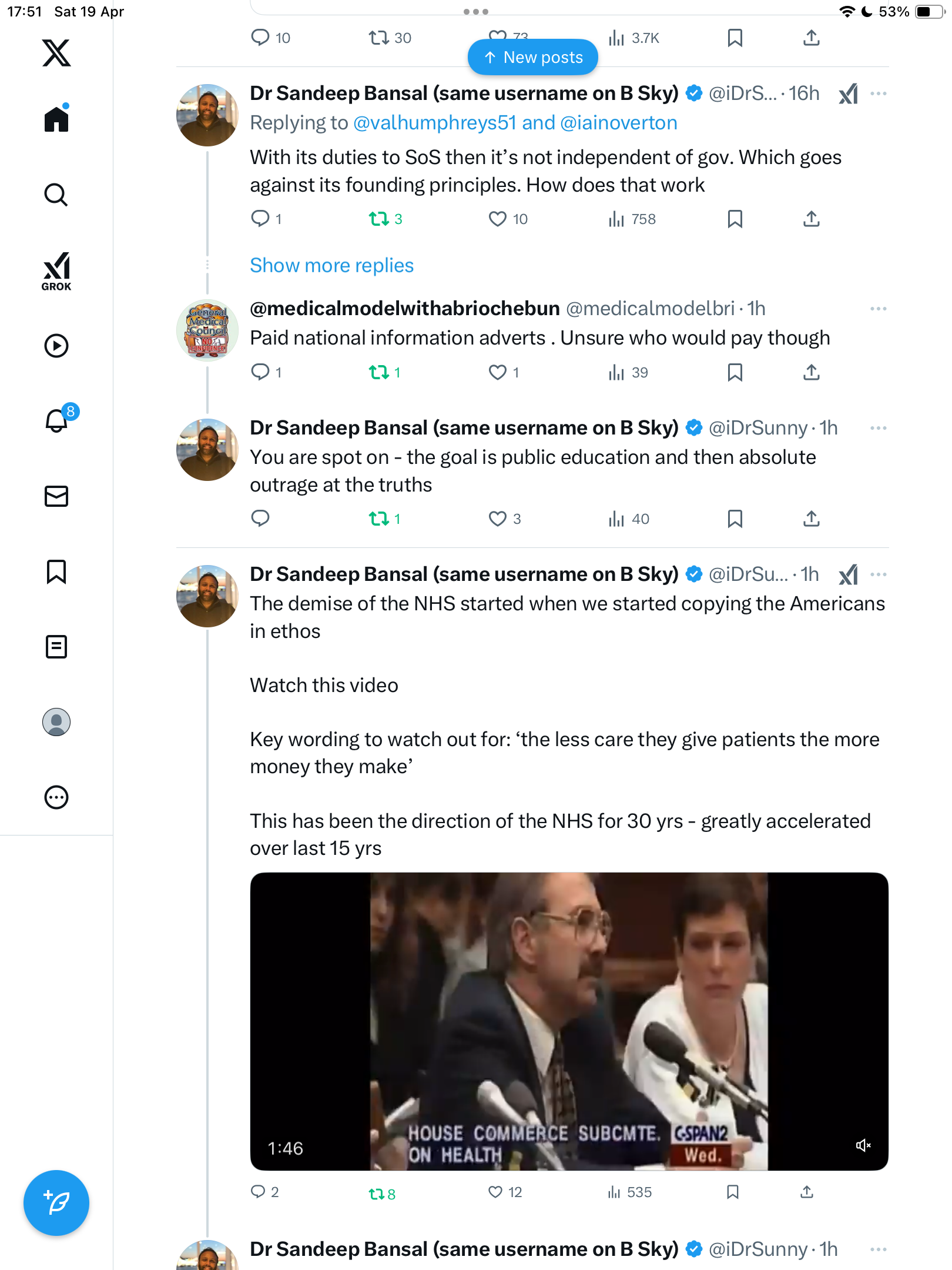Unmute the C-SPAN video
This screenshot has width=952, height=1270.
pyautogui.click(x=863, y=1145)
